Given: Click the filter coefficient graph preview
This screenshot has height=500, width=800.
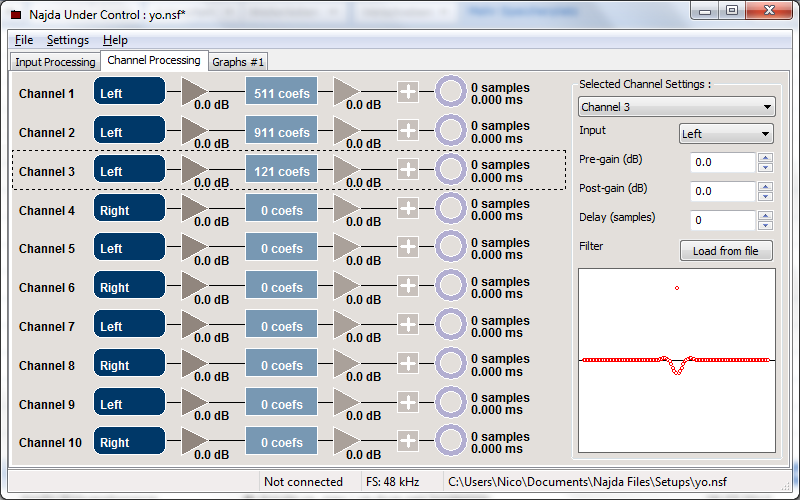Looking at the screenshot, I should pyautogui.click(x=677, y=360).
